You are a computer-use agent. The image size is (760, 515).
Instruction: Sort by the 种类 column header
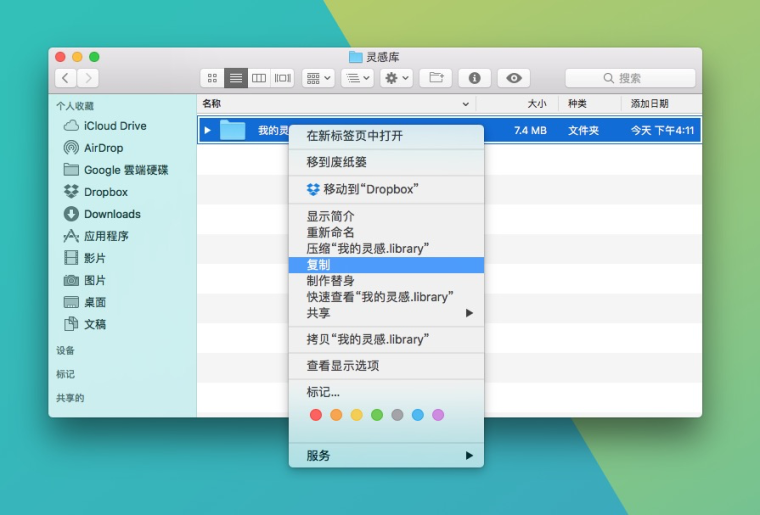coord(590,104)
